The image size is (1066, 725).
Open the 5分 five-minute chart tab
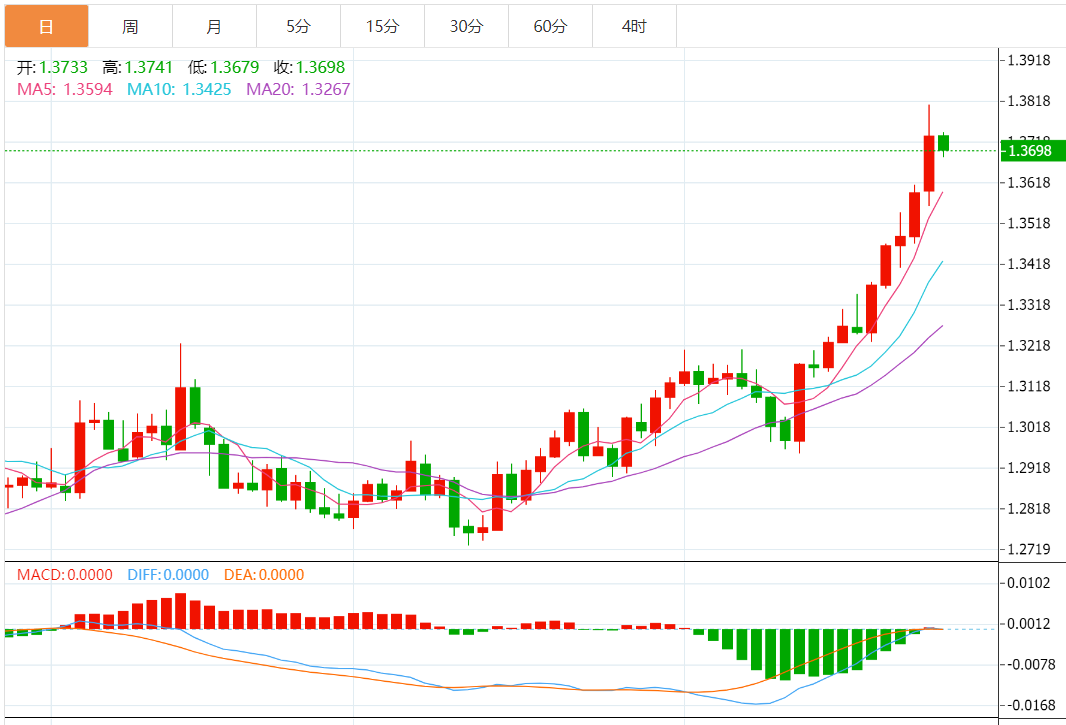click(x=298, y=27)
